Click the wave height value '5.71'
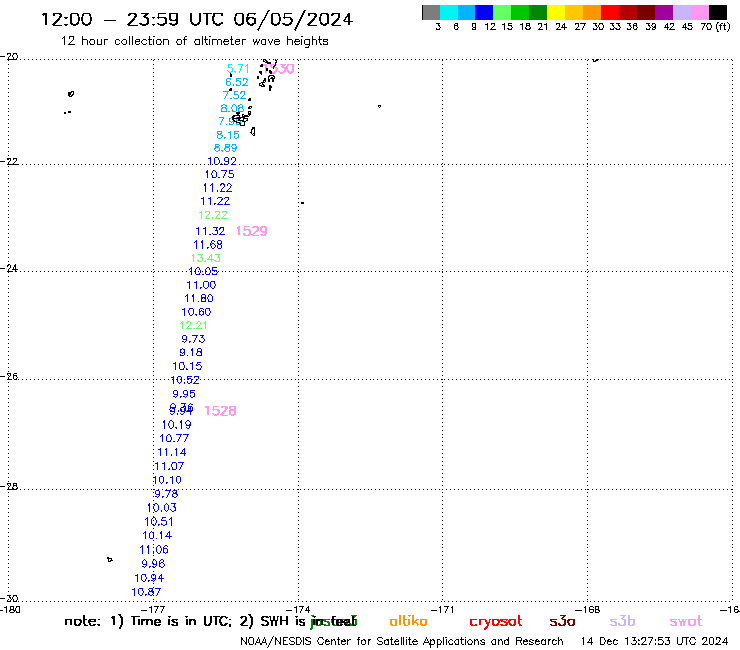 (238, 68)
